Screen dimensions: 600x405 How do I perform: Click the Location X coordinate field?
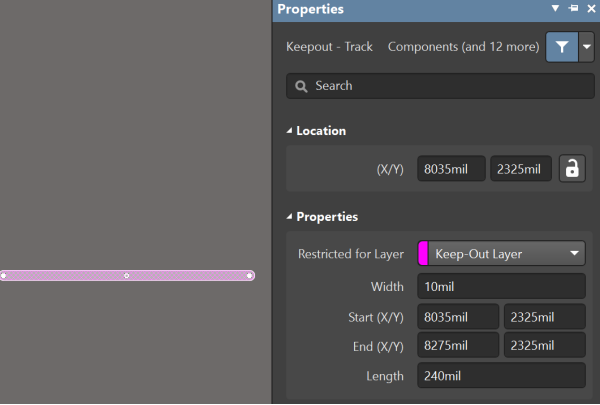pos(451,169)
